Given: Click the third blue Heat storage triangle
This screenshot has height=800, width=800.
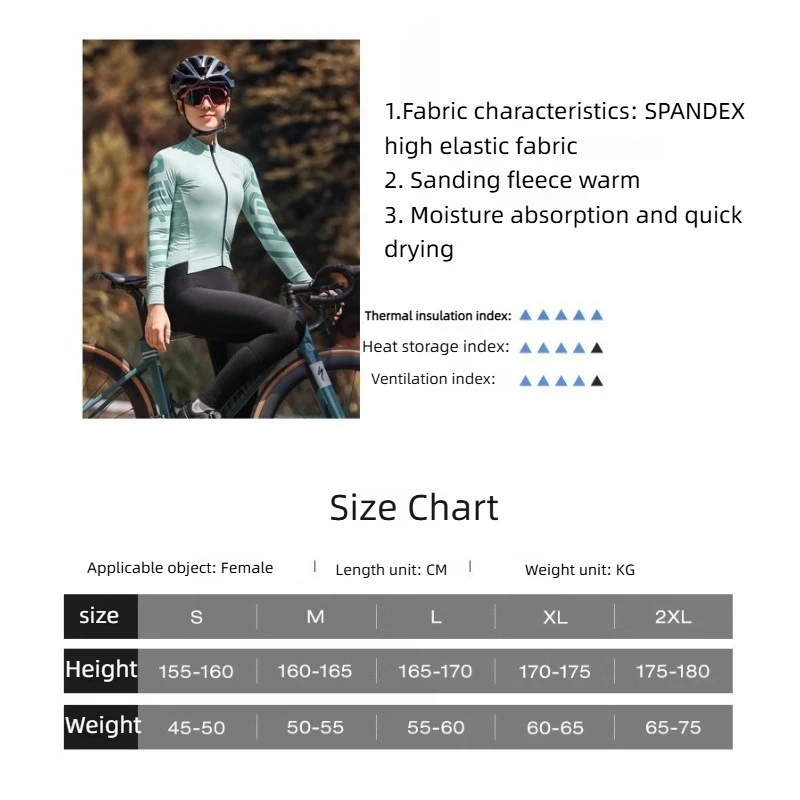Looking at the screenshot, I should coord(561,348).
